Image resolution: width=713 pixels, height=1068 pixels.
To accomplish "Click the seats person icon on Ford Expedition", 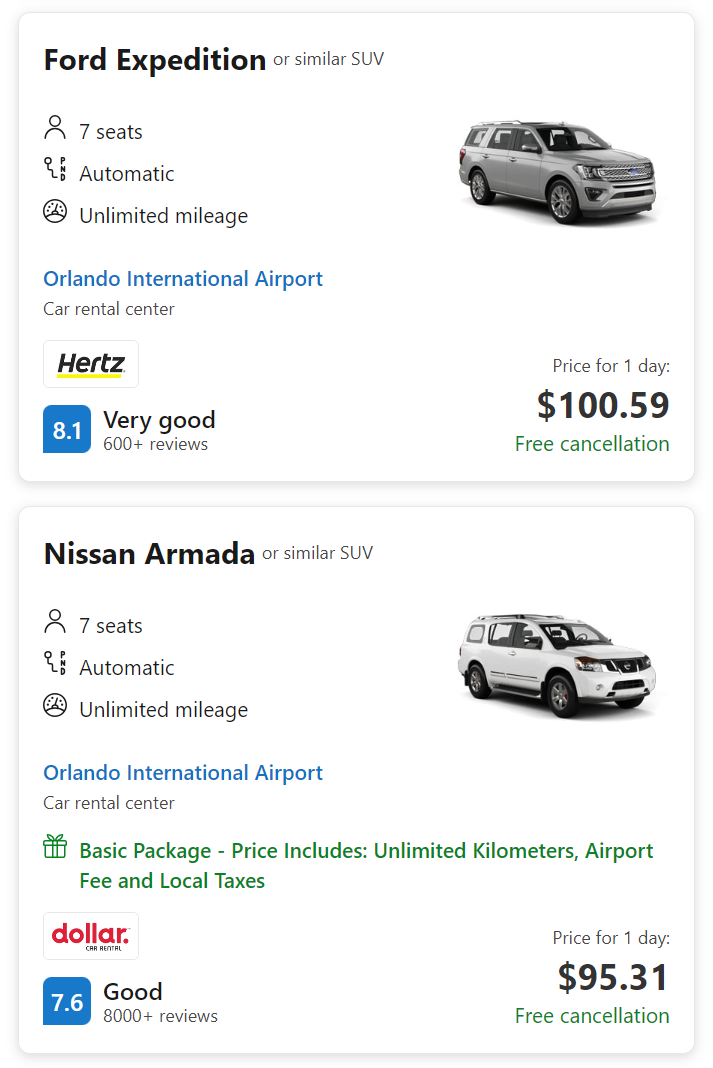I will [55, 129].
